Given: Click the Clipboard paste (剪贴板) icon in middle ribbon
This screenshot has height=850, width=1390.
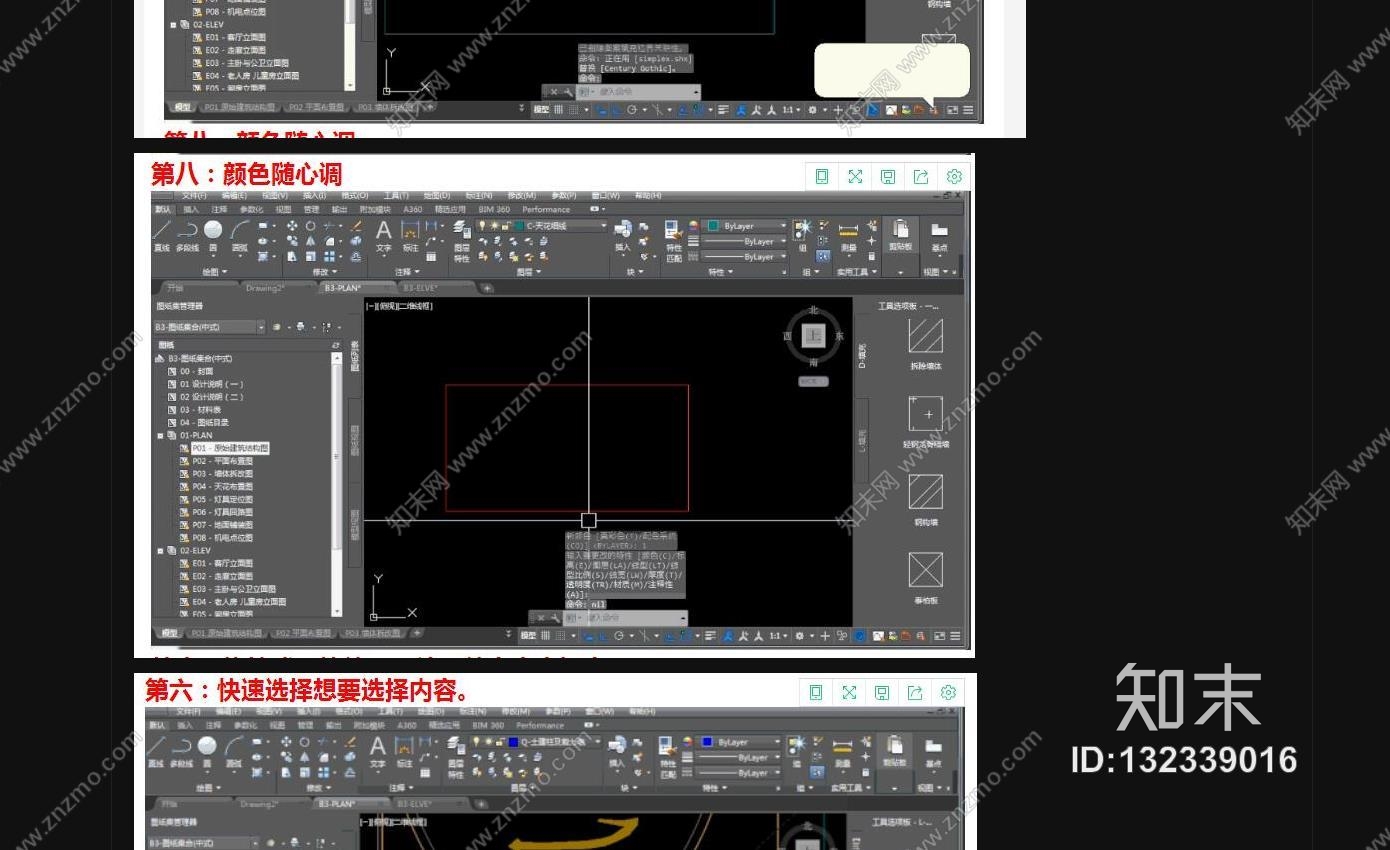Looking at the screenshot, I should point(900,234).
